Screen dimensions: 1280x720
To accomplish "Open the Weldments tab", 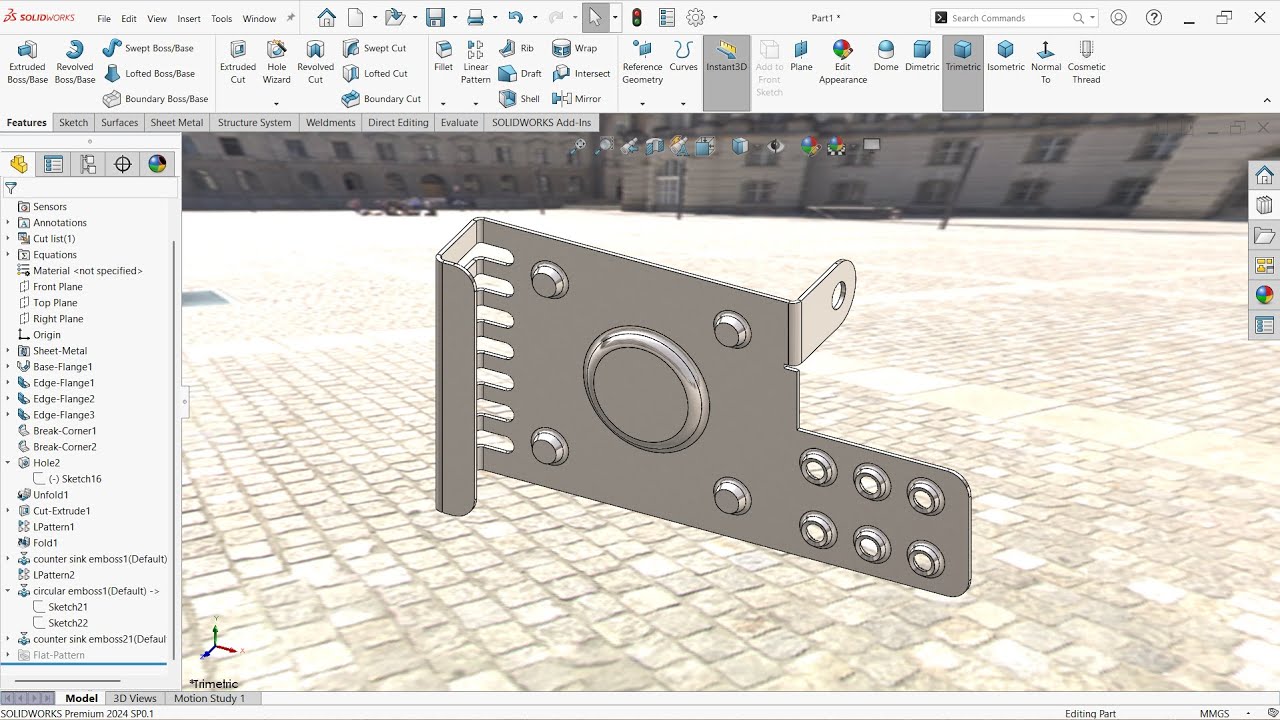I will 330,122.
